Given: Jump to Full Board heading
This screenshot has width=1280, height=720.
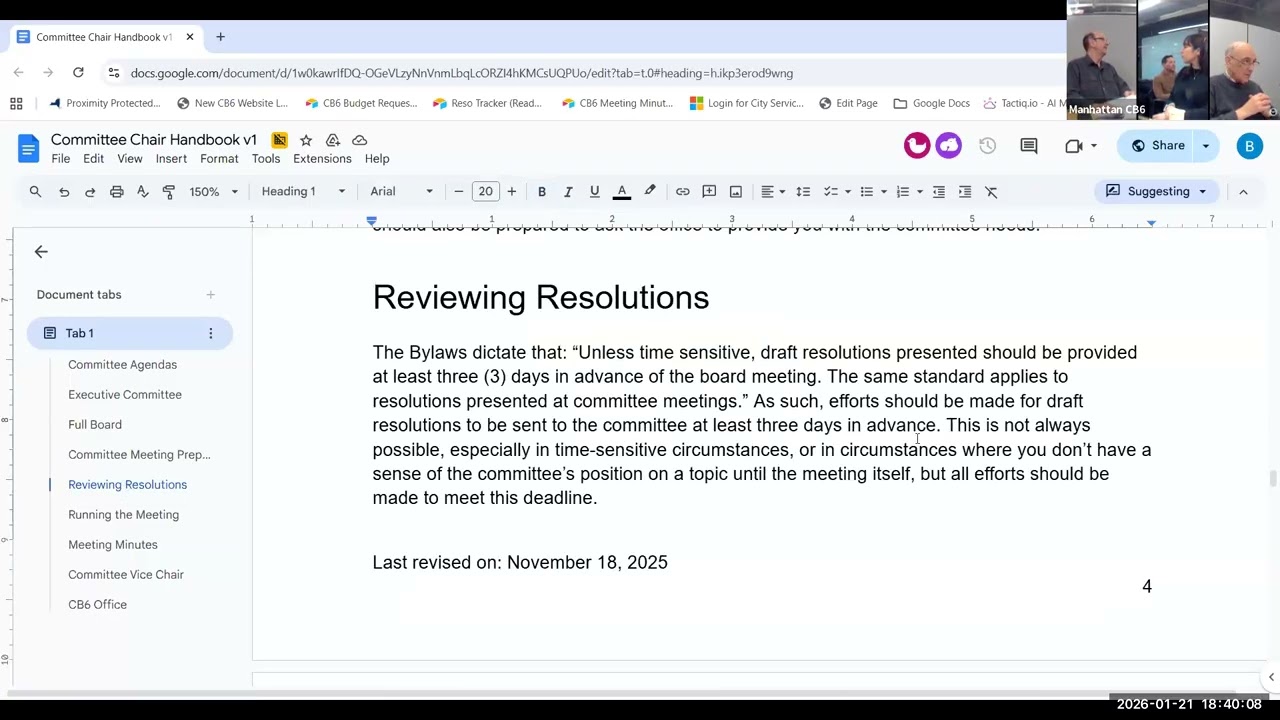Looking at the screenshot, I should click(x=95, y=425).
